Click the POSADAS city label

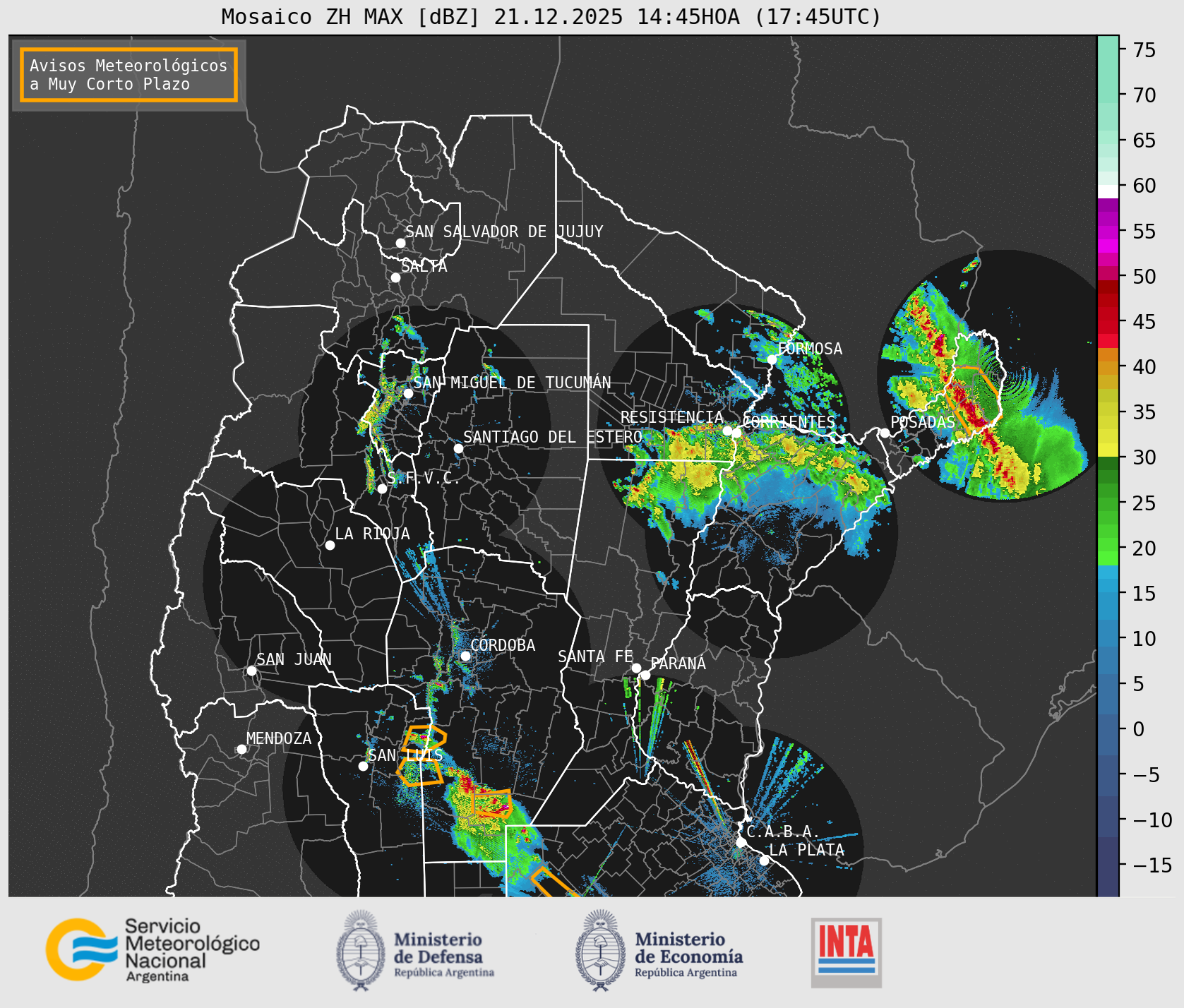point(923,422)
